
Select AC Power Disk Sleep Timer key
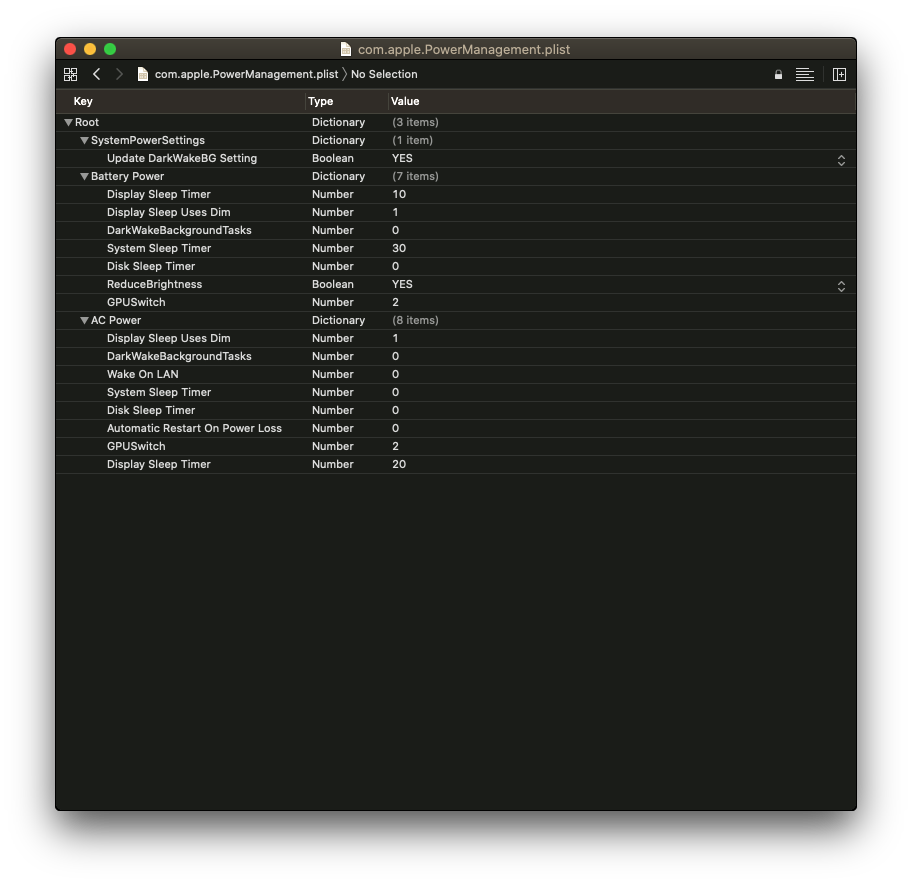tap(151, 411)
